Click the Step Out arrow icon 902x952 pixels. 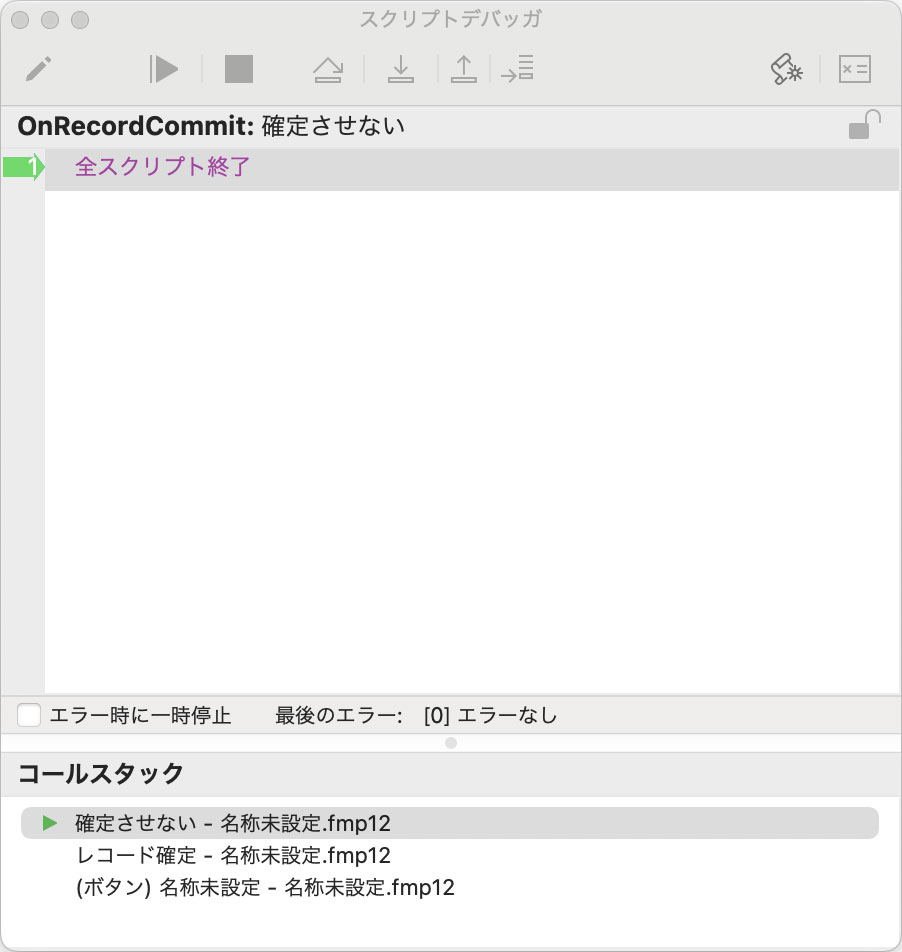[x=464, y=69]
